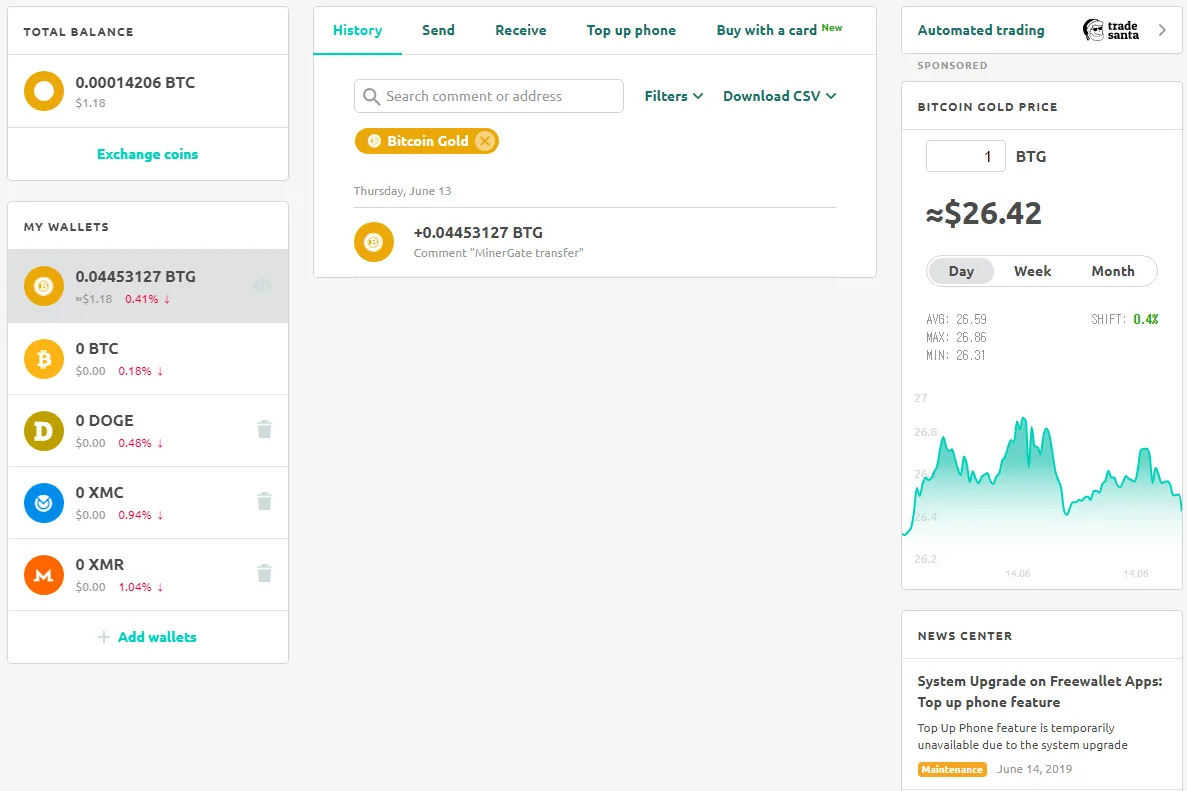Switch to the Receive tab
1187x791 pixels.
(x=521, y=30)
